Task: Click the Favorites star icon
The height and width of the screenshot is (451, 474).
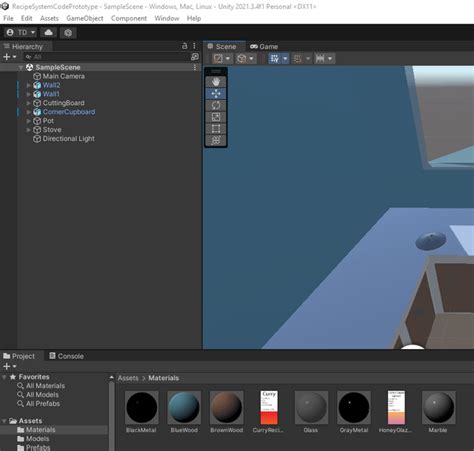Action: point(13,377)
